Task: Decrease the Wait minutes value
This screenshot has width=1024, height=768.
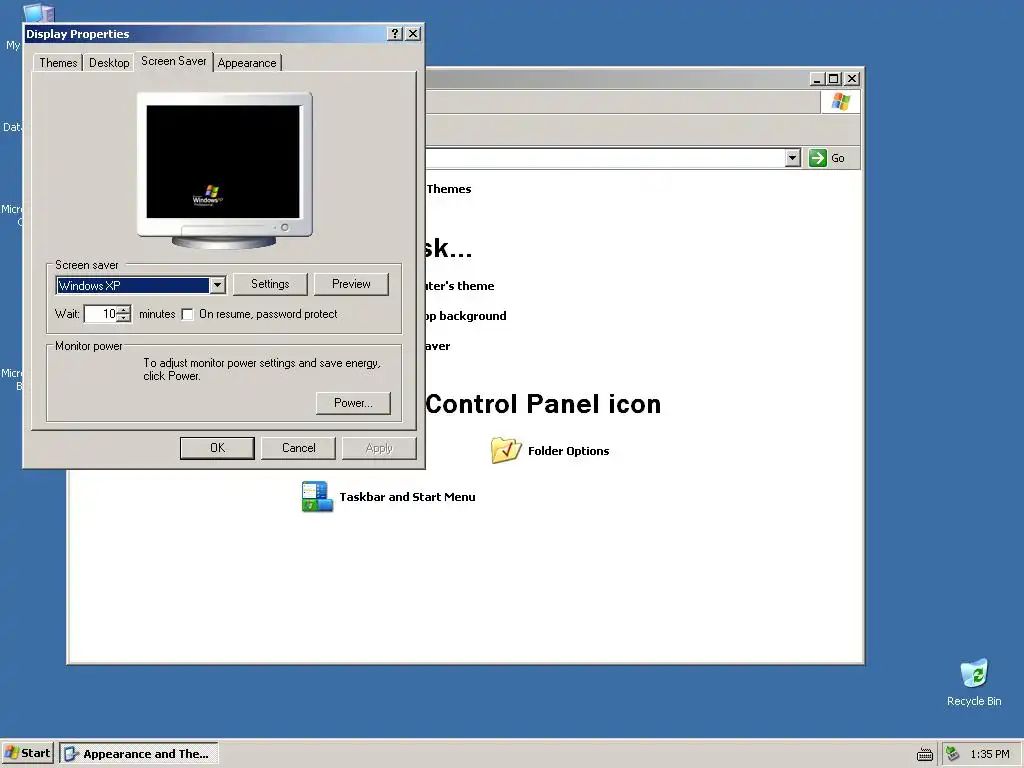Action: (124, 318)
